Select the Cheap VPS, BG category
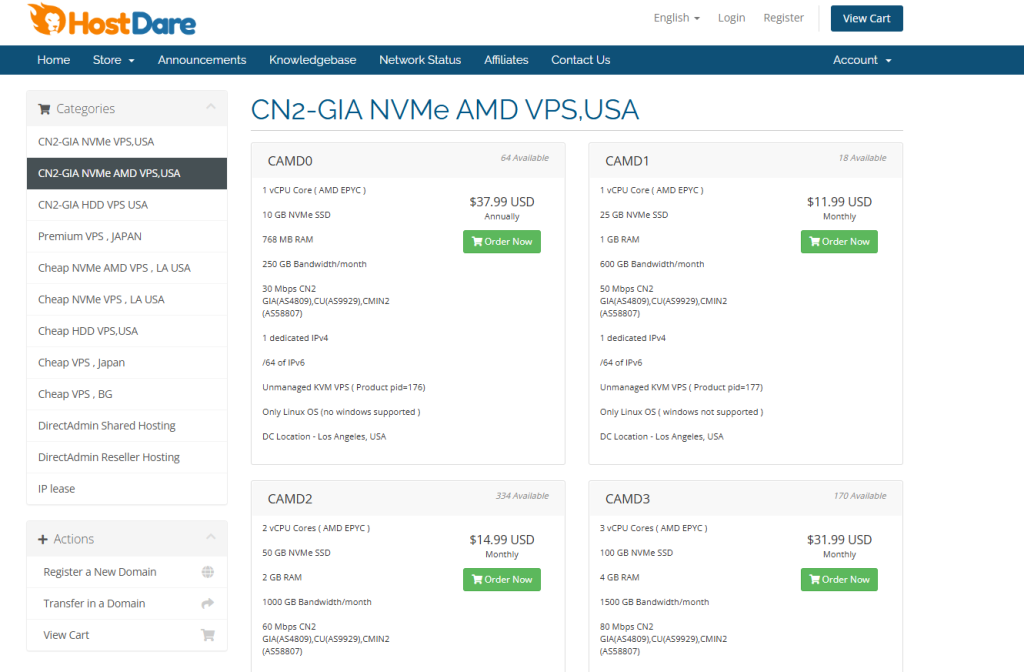 point(127,394)
